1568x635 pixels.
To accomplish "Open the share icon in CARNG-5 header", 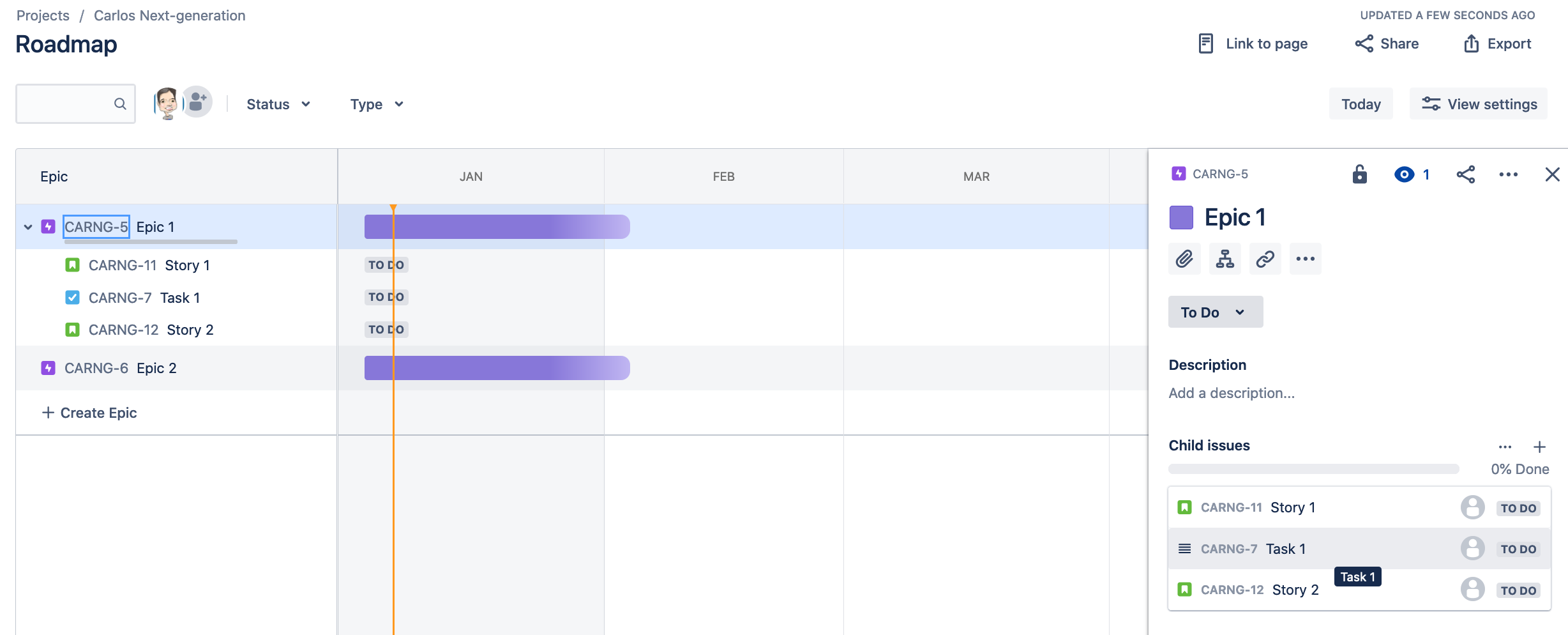I will tap(1466, 174).
